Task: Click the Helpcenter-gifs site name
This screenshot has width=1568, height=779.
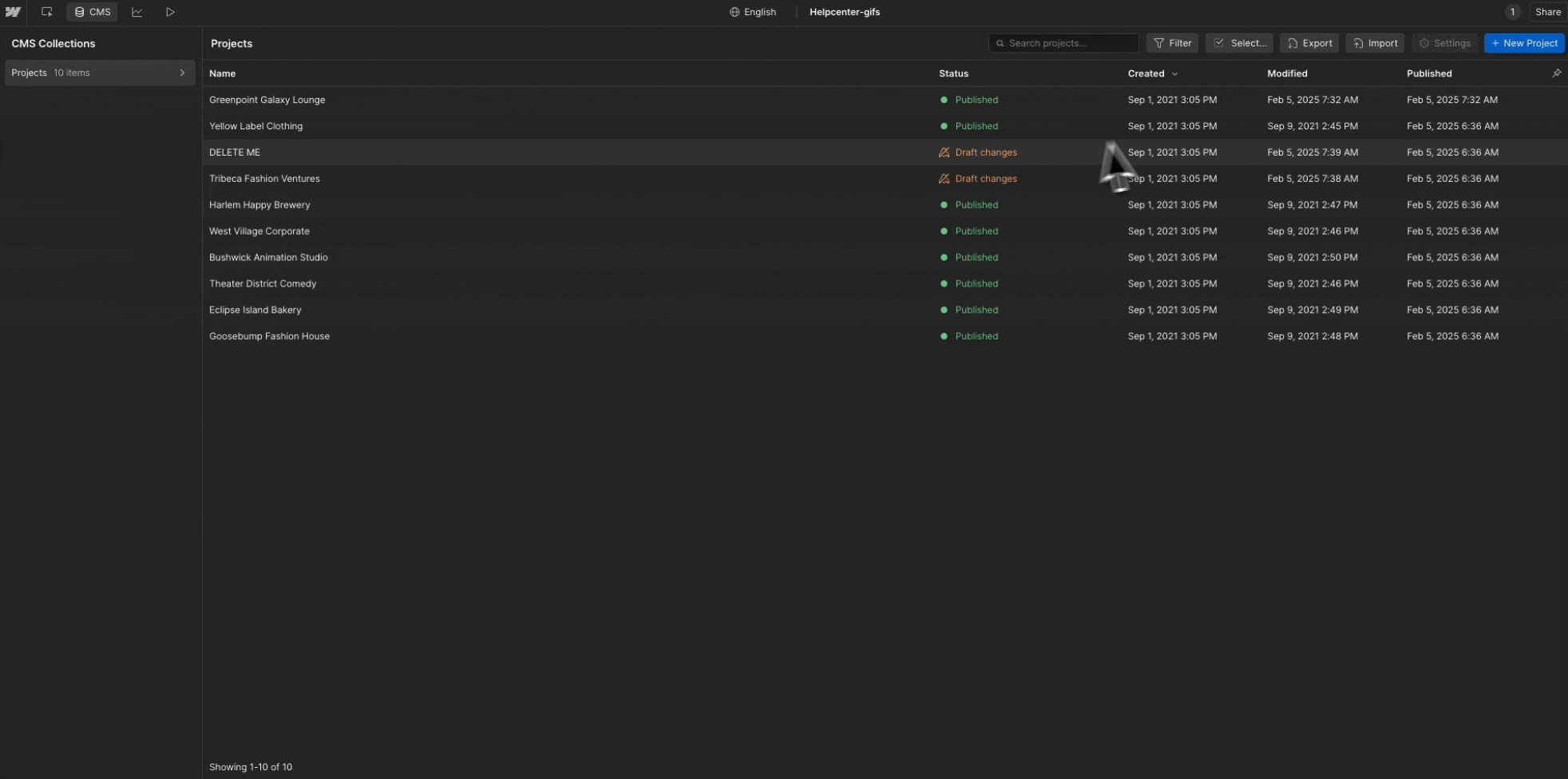Action: pyautogui.click(x=845, y=12)
